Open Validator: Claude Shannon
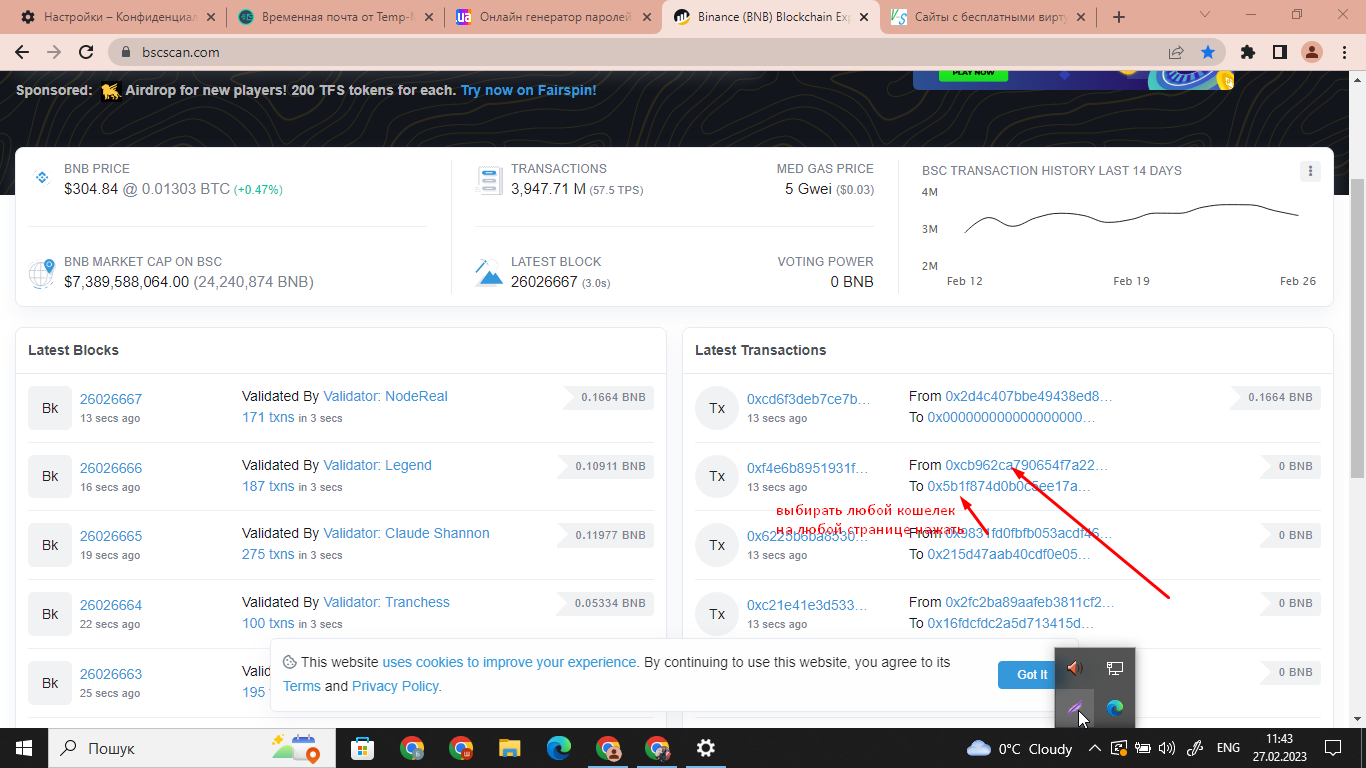This screenshot has width=1366, height=768. pos(406,533)
